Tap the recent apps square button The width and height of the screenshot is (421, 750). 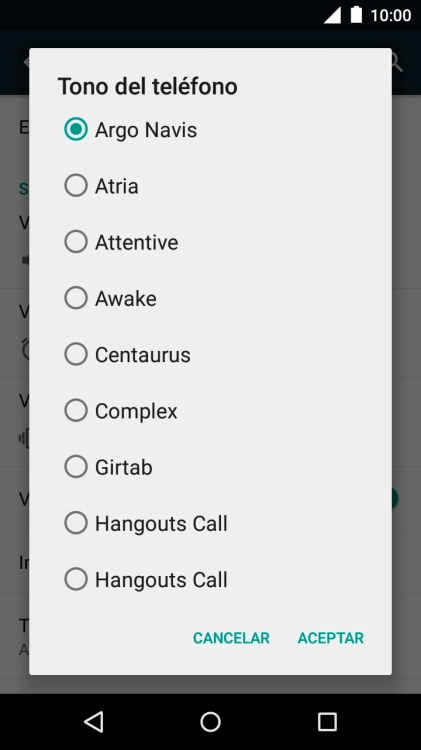coord(327,721)
